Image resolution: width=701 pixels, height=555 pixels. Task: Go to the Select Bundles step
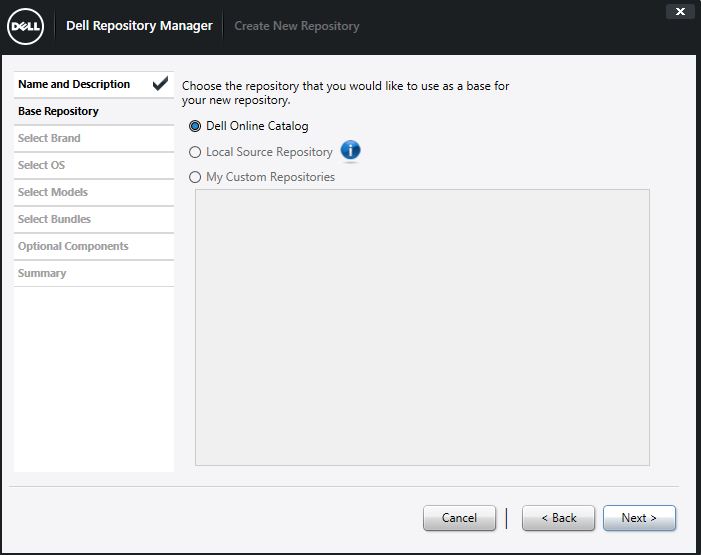point(94,220)
